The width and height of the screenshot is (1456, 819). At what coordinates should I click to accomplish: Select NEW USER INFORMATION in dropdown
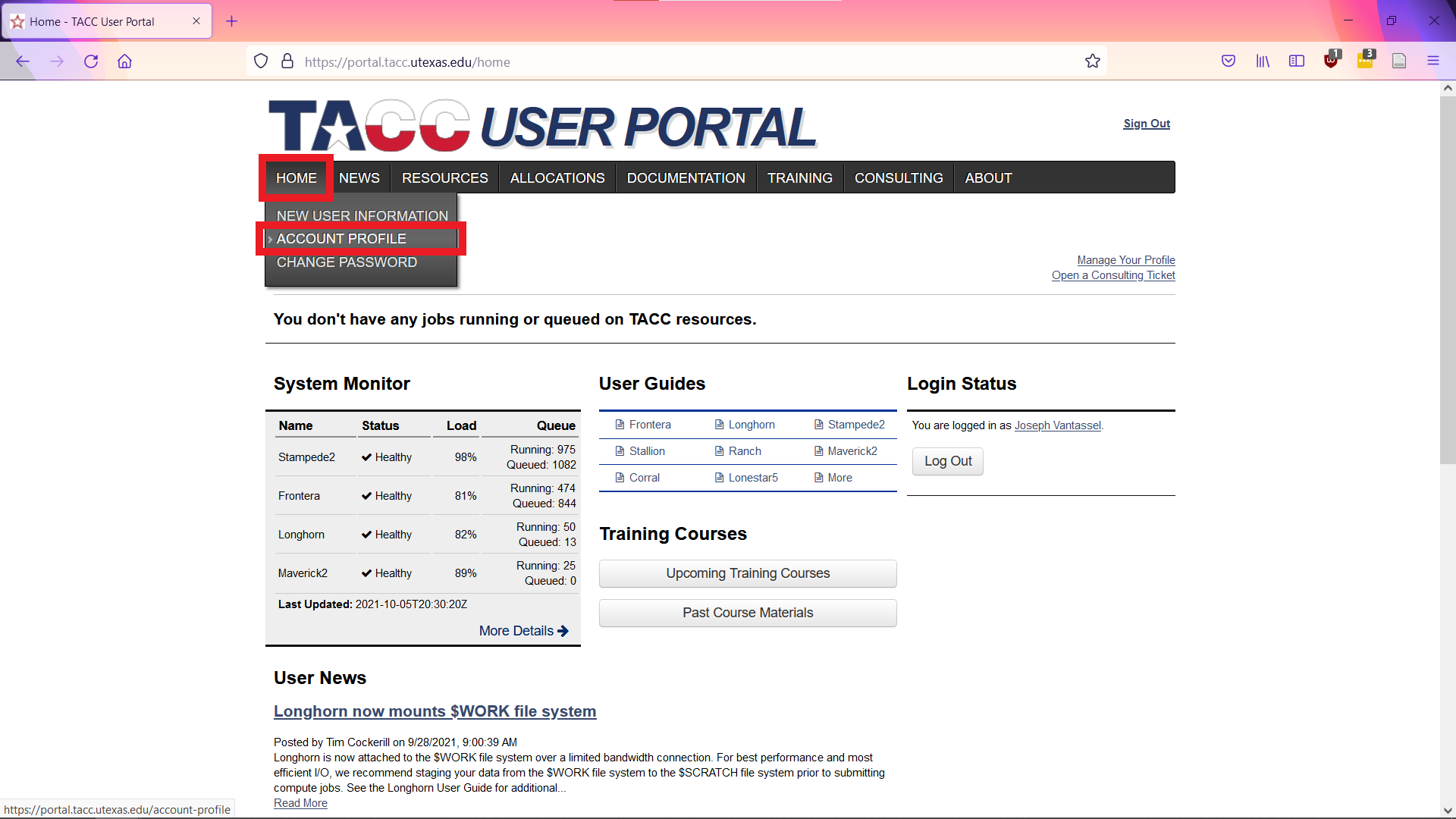tap(362, 215)
